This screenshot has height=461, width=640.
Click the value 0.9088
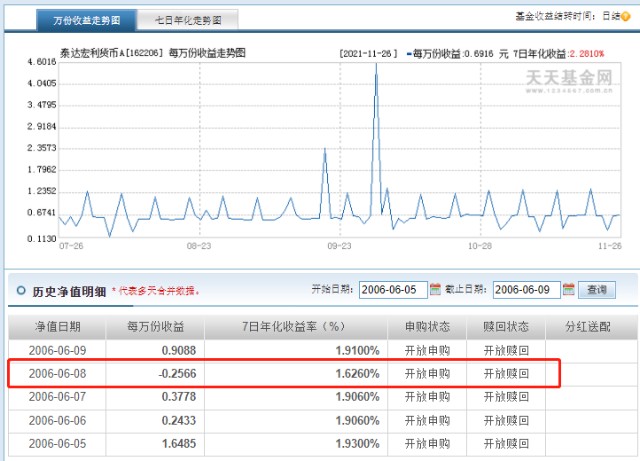179,350
